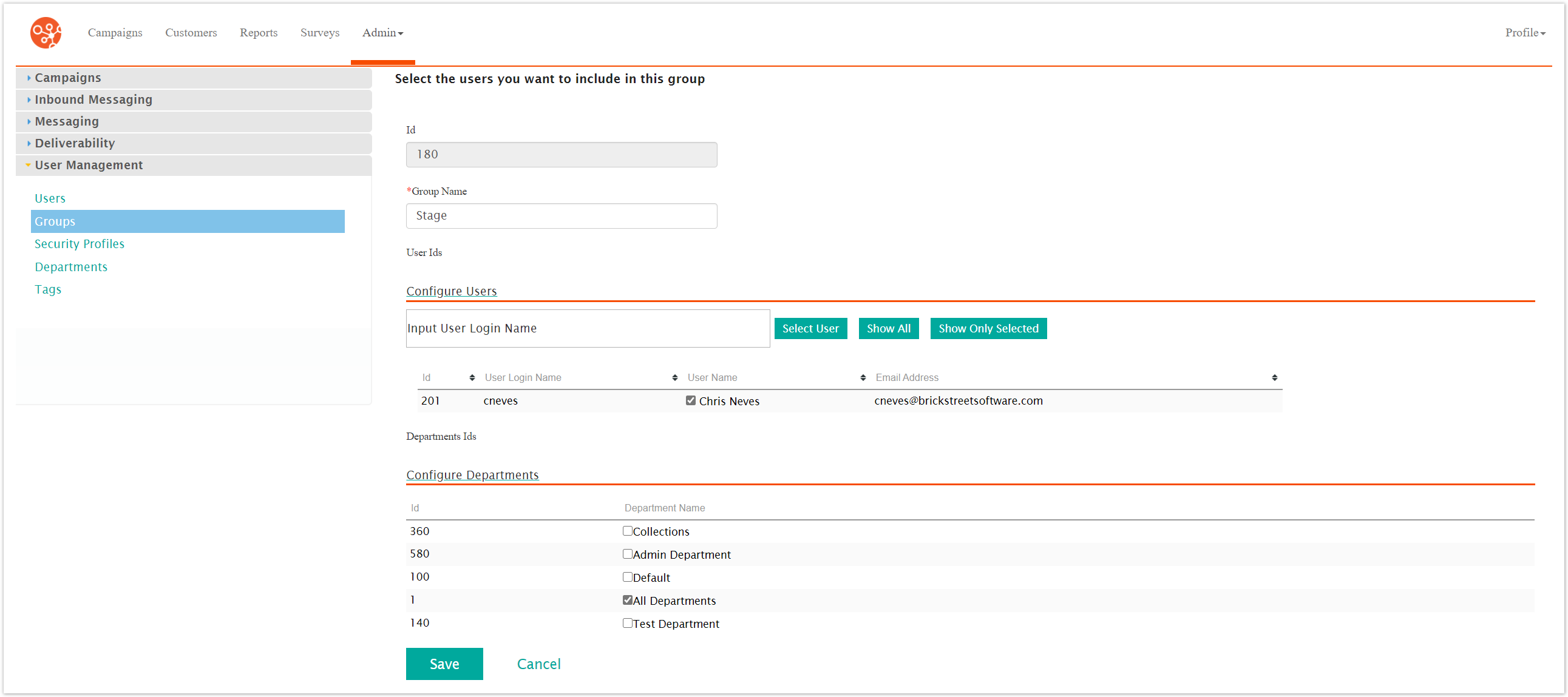This screenshot has height=697, width=1568.
Task: Uncheck the All Departments checkbox
Action: point(627,600)
